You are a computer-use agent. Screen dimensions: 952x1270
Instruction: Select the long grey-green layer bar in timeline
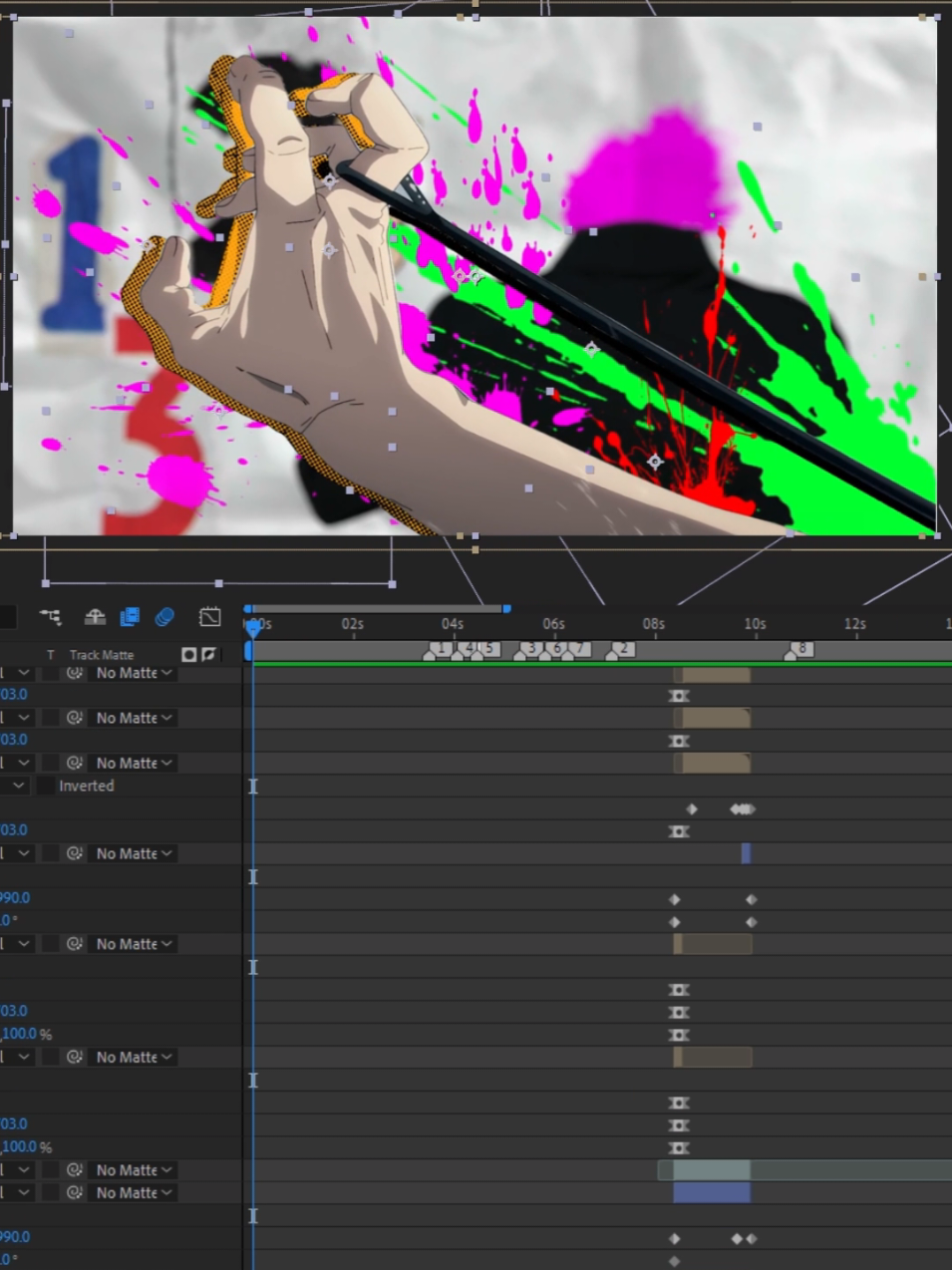[x=804, y=1170]
